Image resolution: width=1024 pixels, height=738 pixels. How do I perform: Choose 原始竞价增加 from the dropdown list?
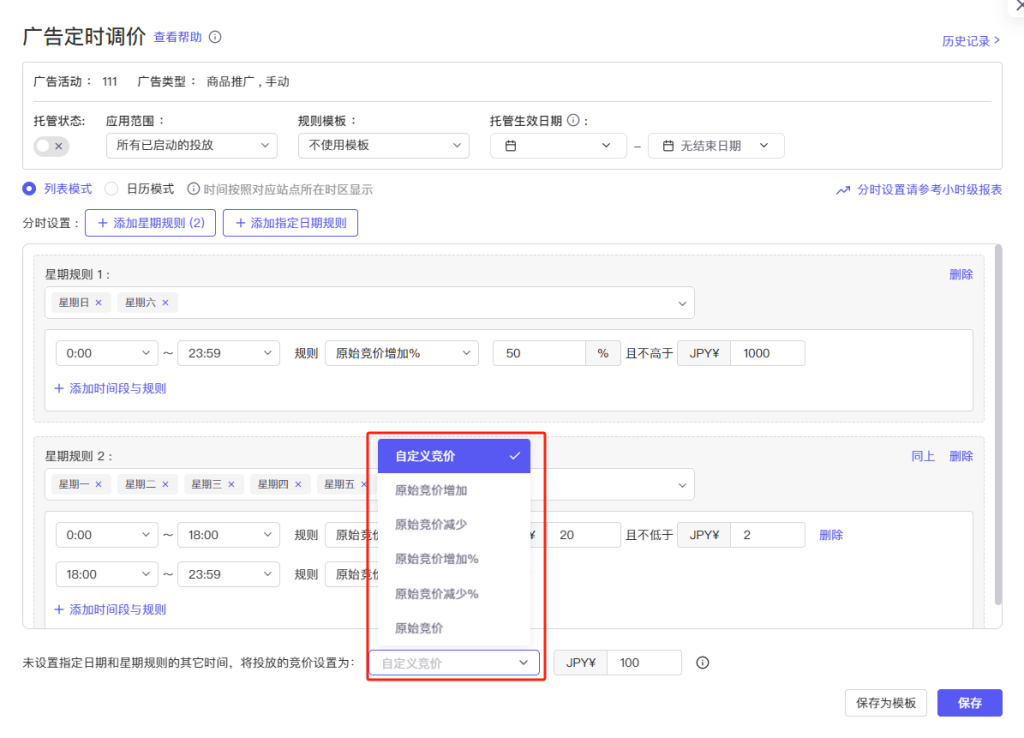[454, 490]
